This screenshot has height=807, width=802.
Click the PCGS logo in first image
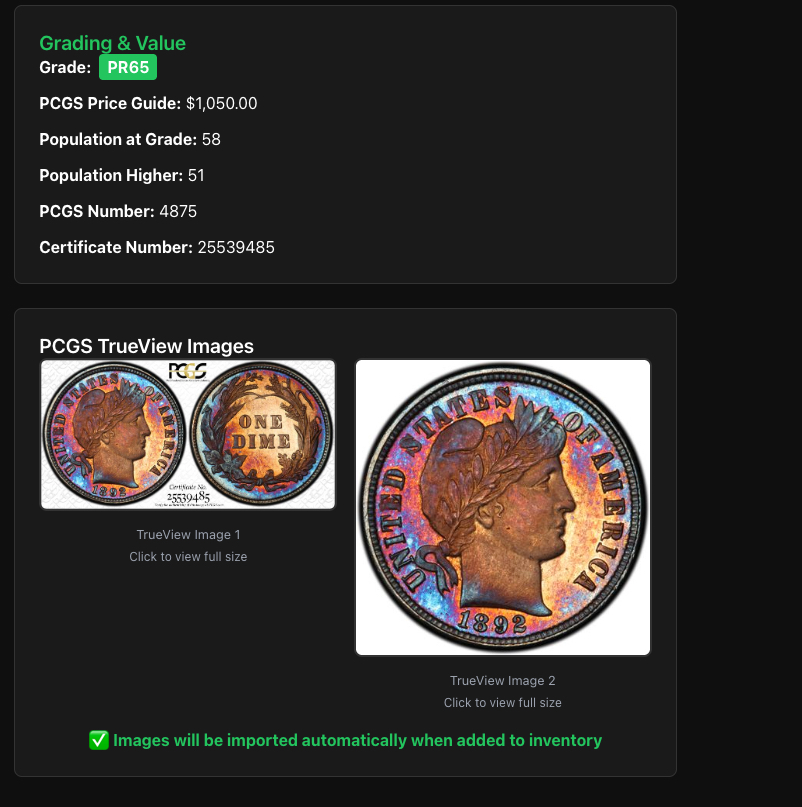(x=187, y=372)
